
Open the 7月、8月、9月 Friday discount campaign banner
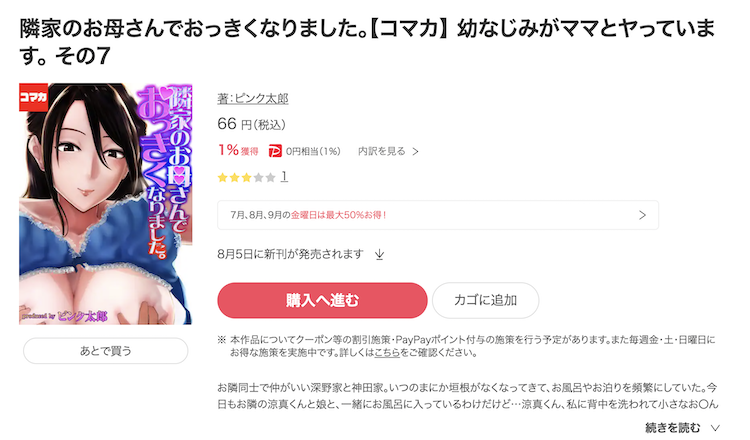point(438,215)
